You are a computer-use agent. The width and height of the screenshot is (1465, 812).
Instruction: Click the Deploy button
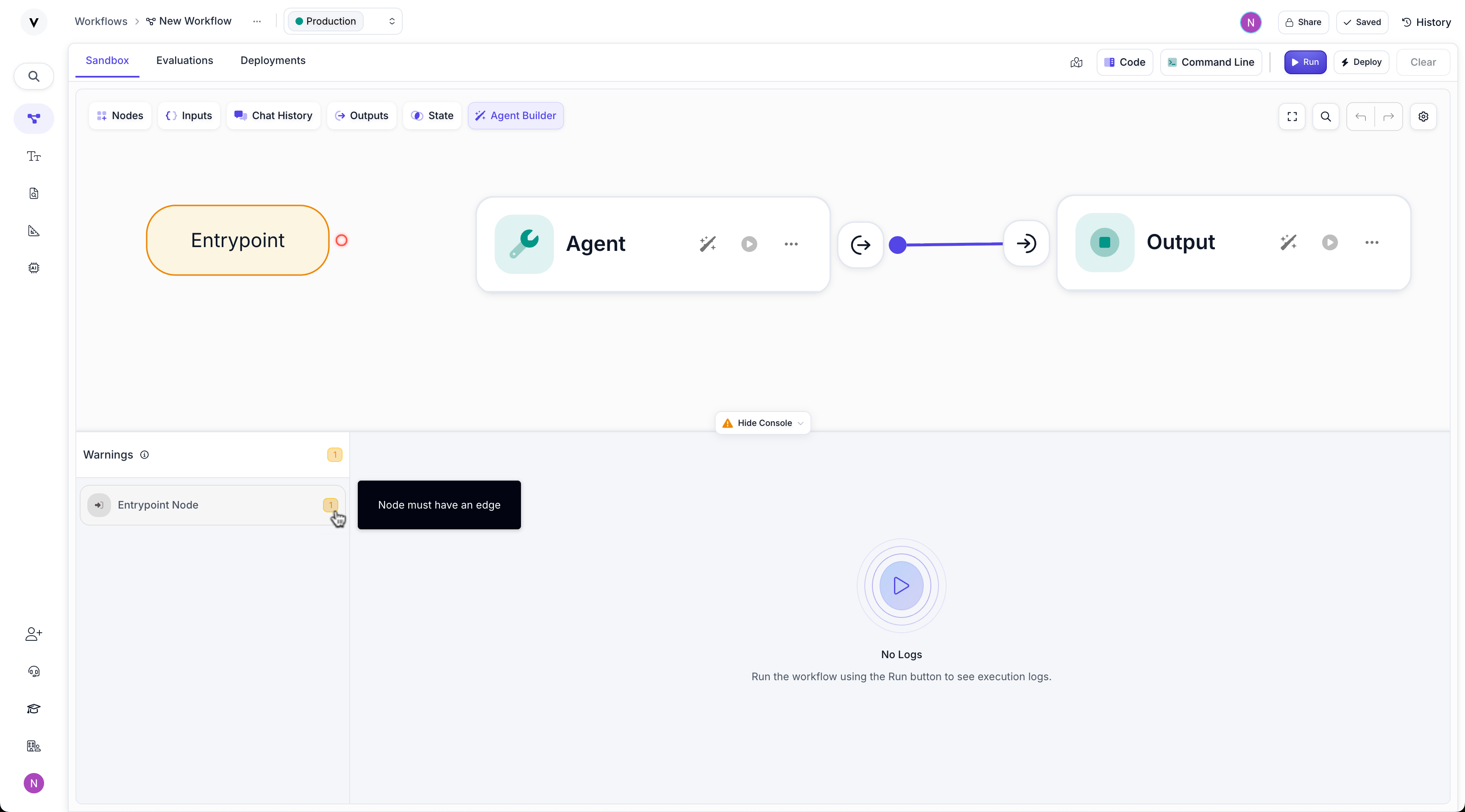click(x=1361, y=62)
